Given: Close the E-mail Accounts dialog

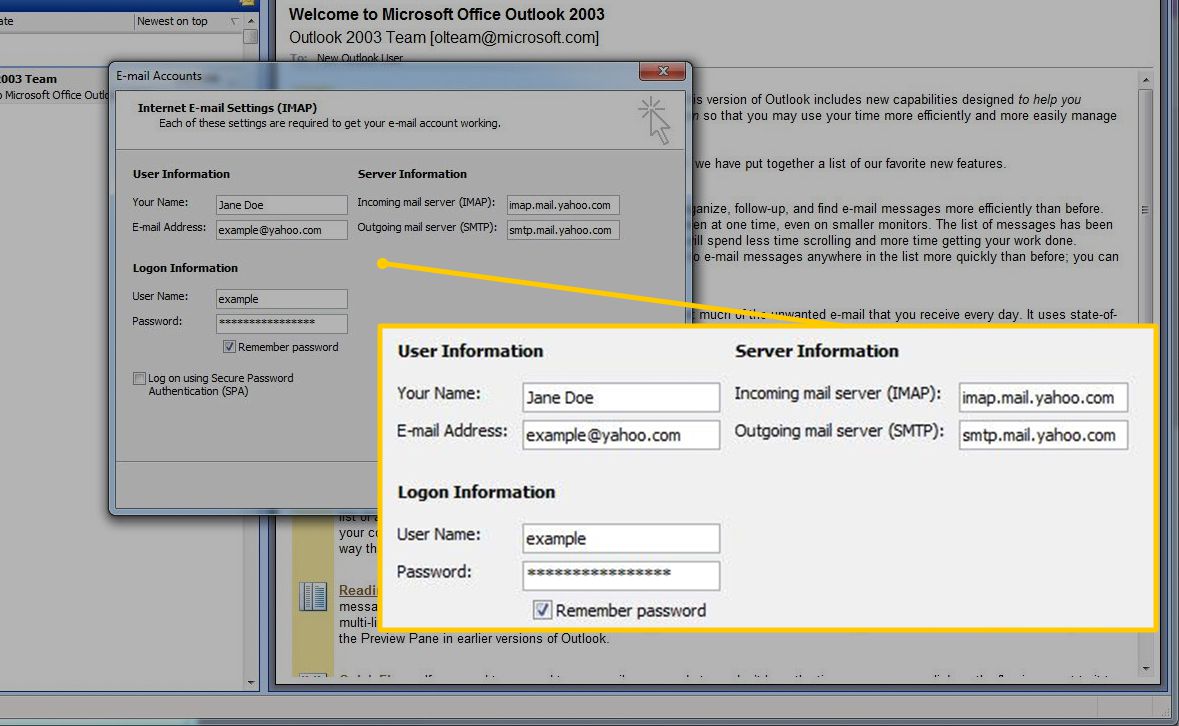Looking at the screenshot, I should pyautogui.click(x=662, y=71).
